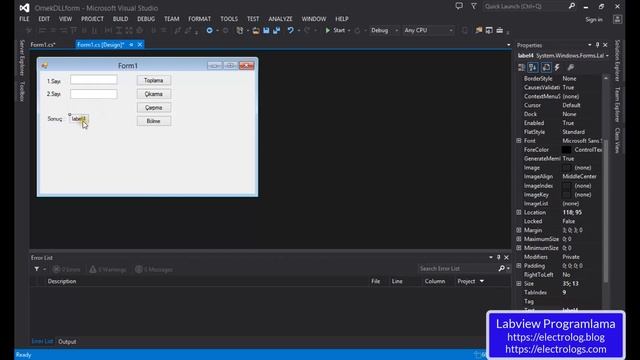The height and width of the screenshot is (360, 640).
Task: Click the Sign in link
Action: 594,20
